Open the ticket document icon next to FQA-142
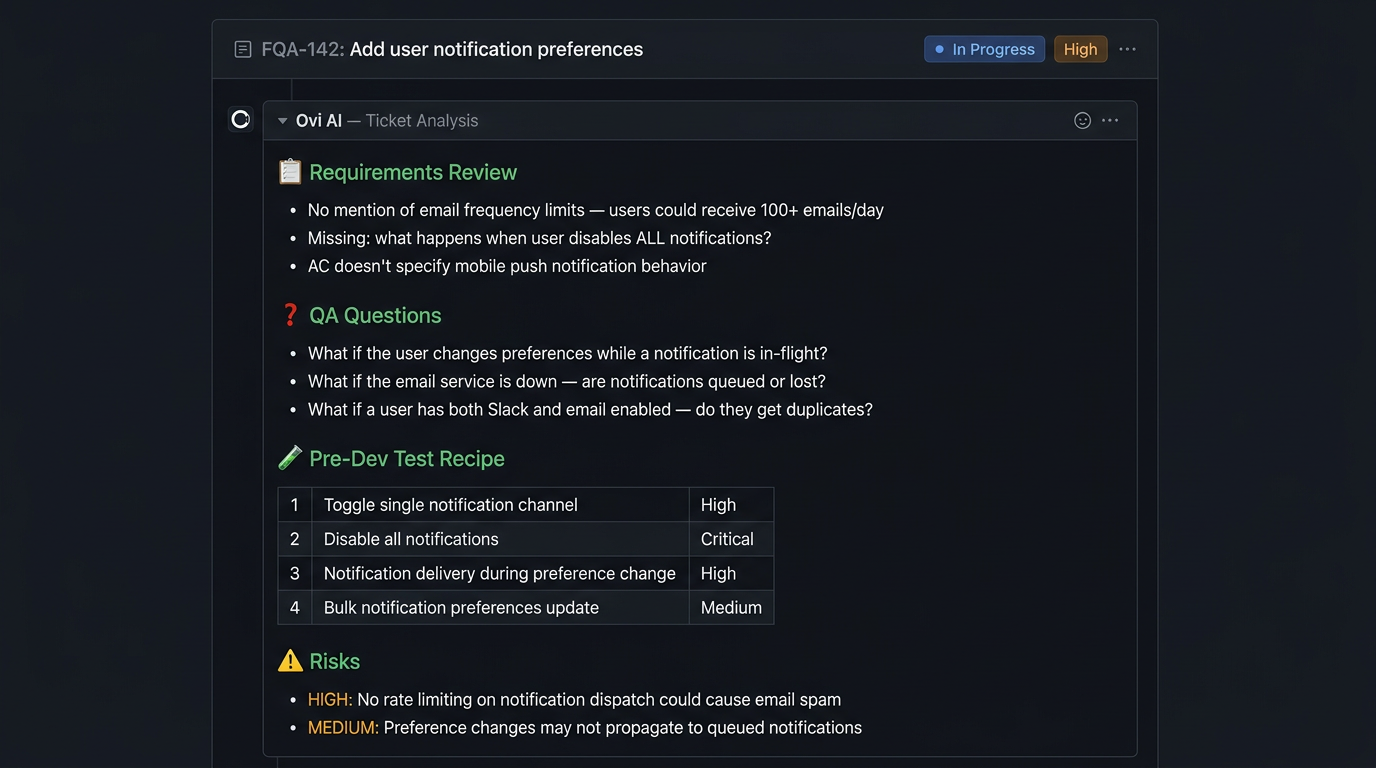1376x768 pixels. click(241, 48)
